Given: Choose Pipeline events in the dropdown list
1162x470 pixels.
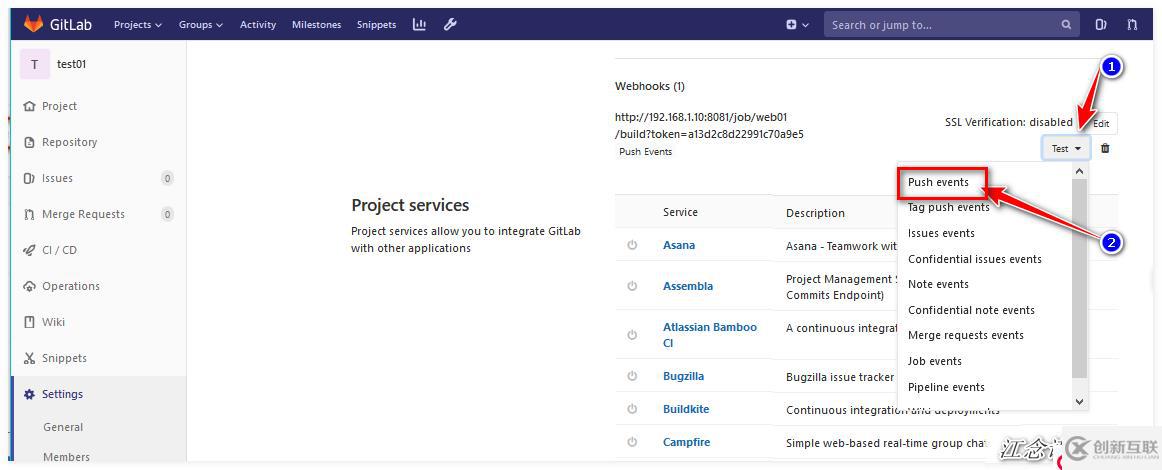Looking at the screenshot, I should [x=946, y=387].
